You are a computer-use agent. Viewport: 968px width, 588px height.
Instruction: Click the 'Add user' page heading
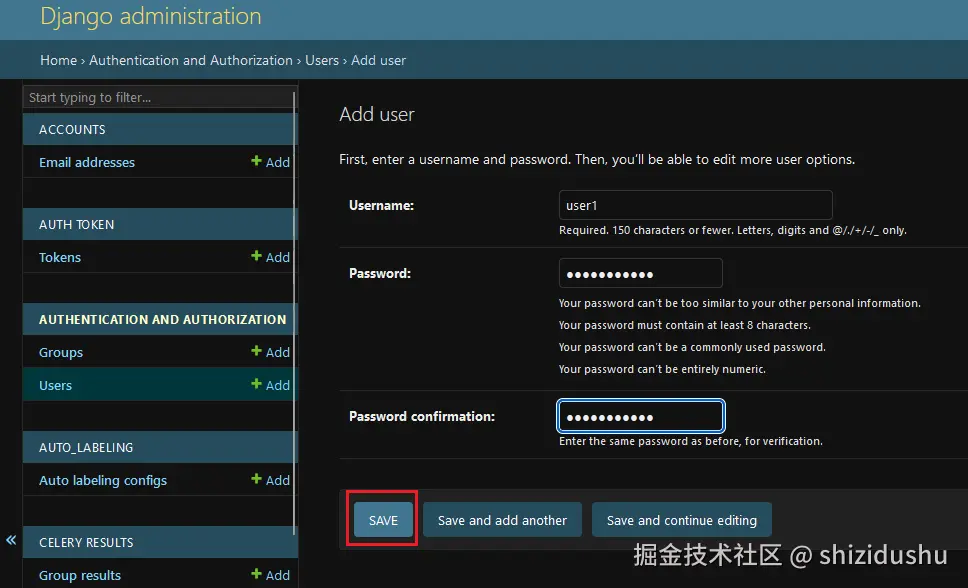(x=377, y=114)
